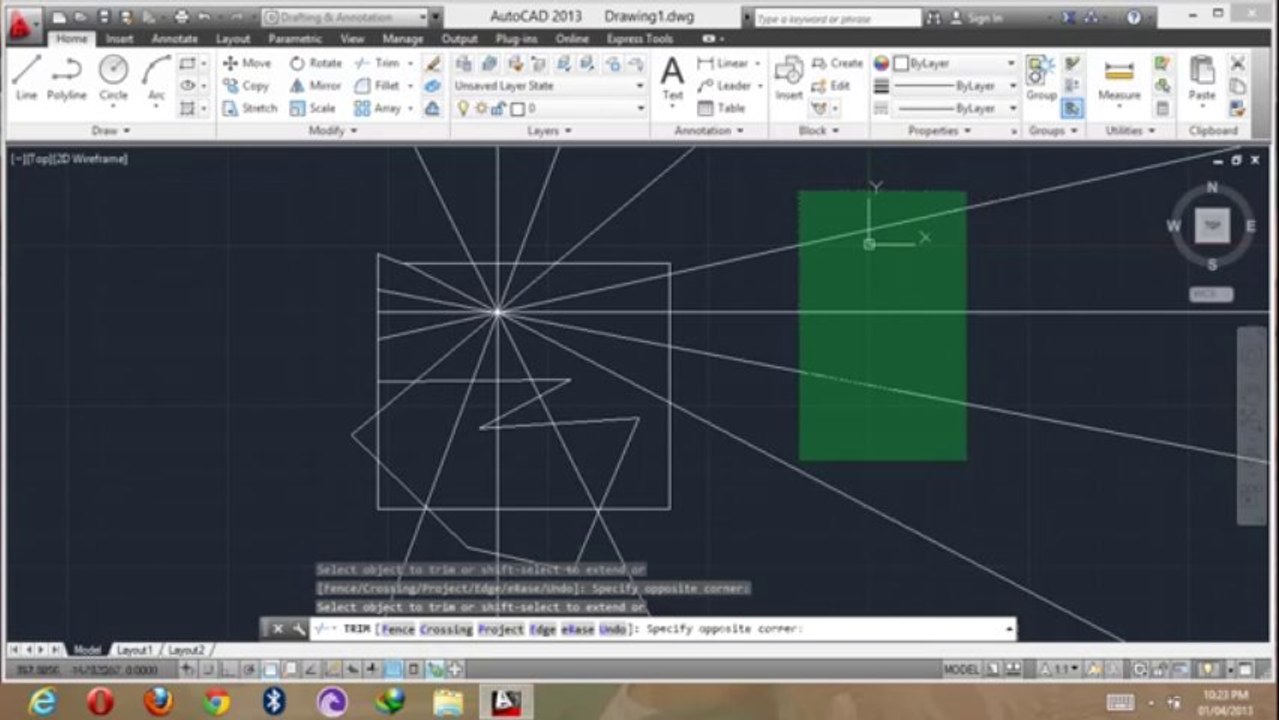
Task: Open the Insert ribbon tab
Action: coord(119,39)
